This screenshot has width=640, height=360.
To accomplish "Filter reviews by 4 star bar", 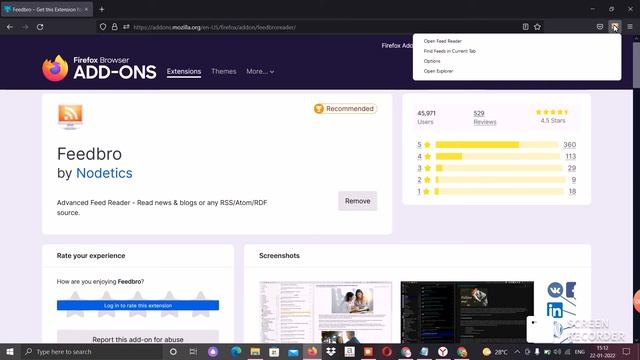I will [x=497, y=156].
